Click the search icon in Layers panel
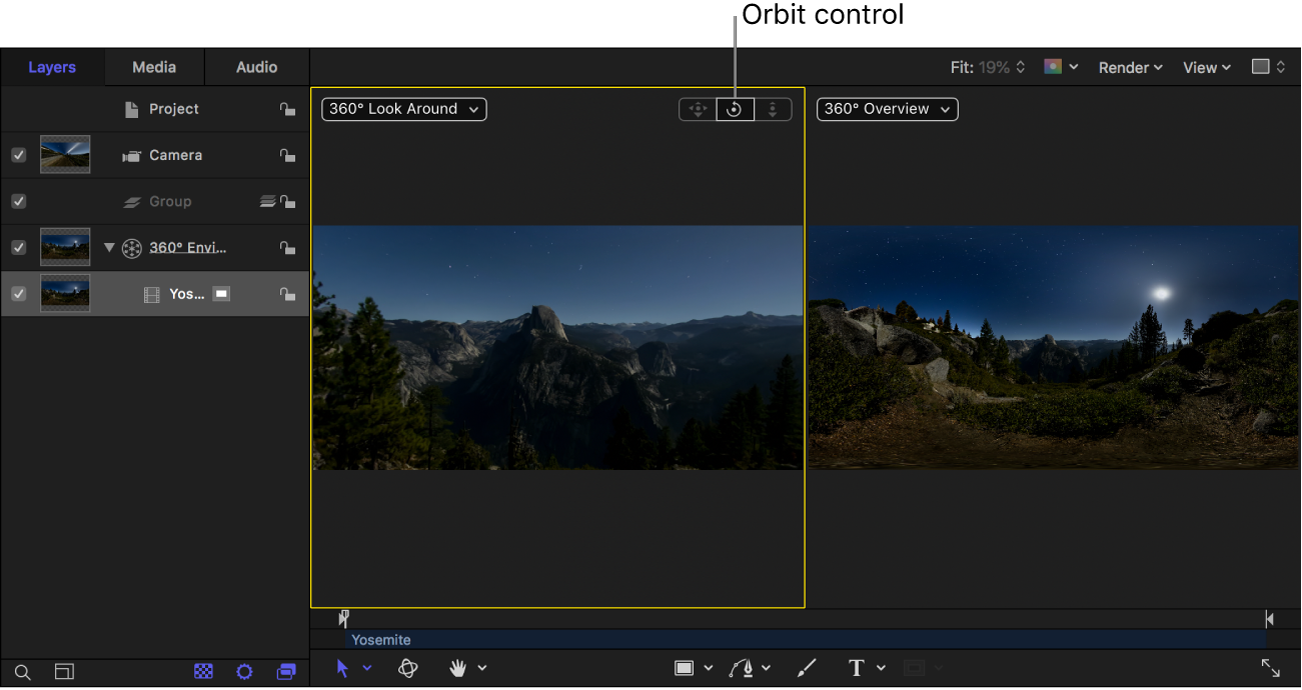Screen dimensions: 1302x690 22,672
